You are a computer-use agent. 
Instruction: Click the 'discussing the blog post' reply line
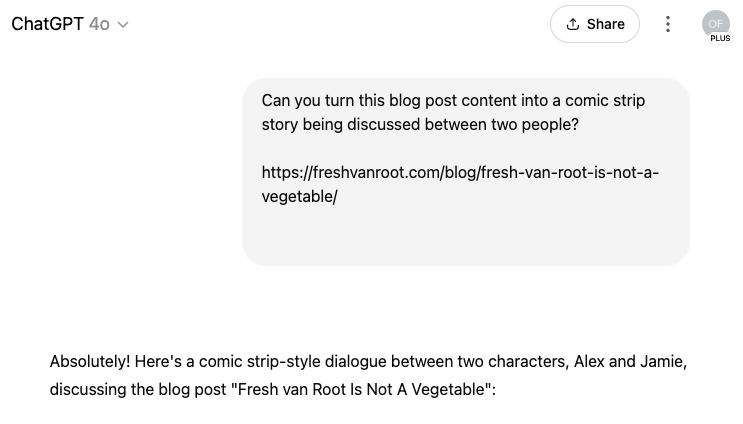coord(272,389)
